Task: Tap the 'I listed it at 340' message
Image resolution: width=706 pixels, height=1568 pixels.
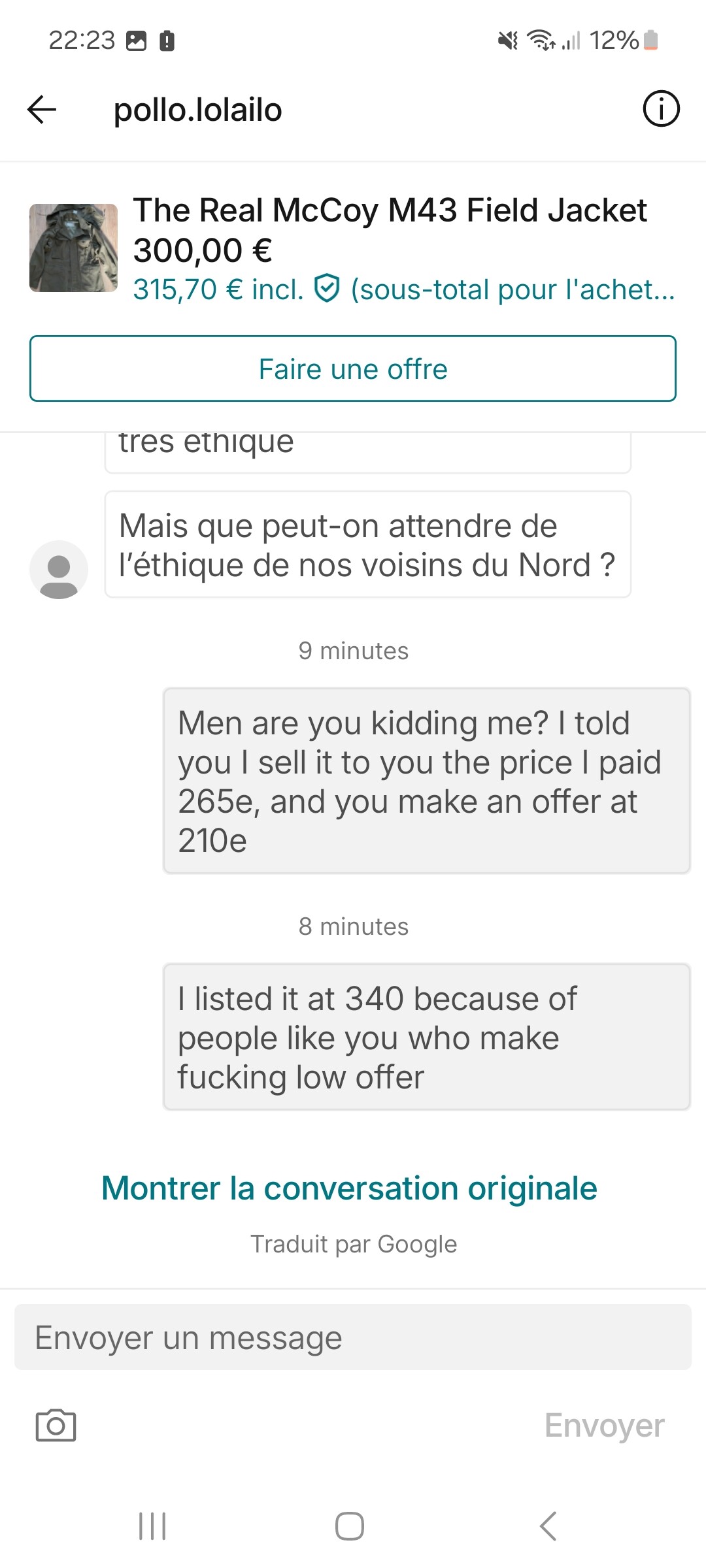Action: tap(426, 1037)
